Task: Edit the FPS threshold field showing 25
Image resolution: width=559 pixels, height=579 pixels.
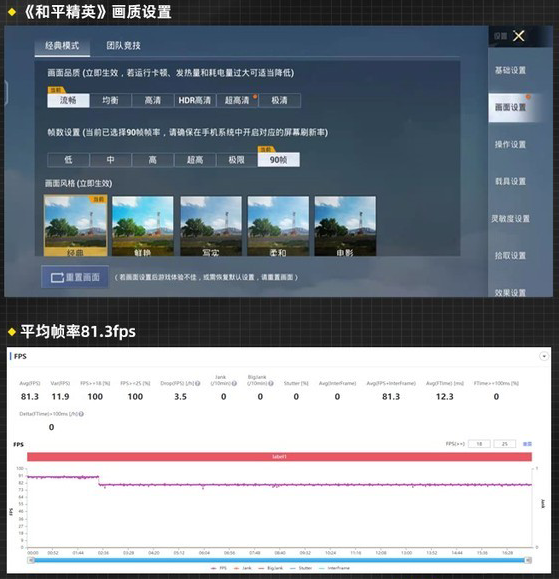Action: point(504,444)
